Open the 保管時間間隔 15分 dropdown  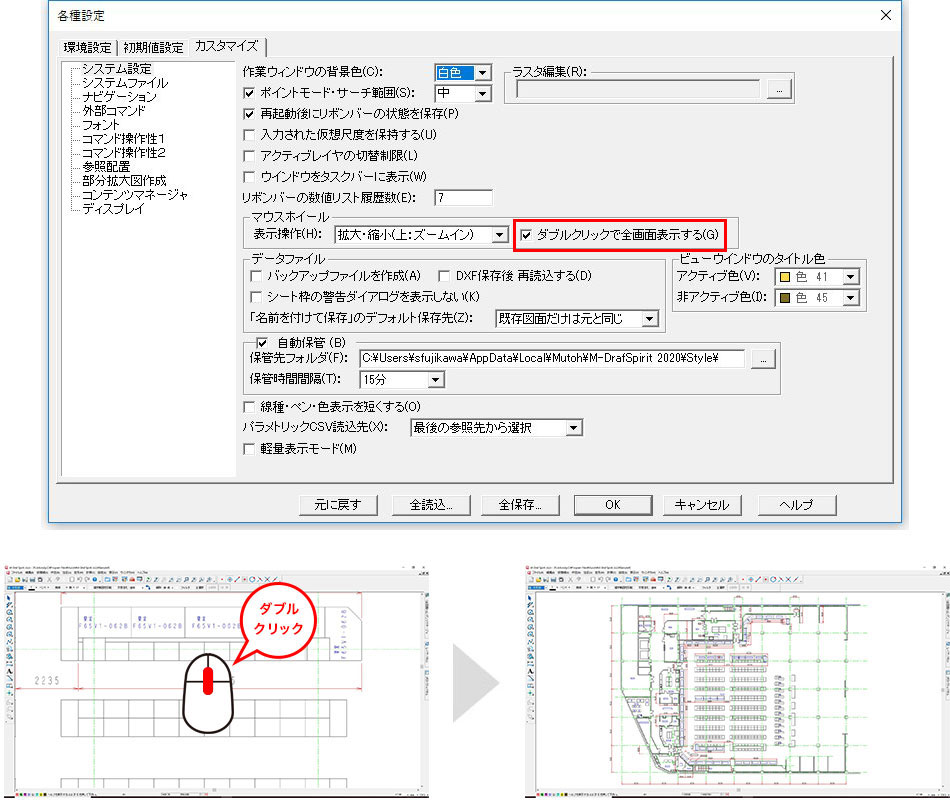tap(435, 380)
